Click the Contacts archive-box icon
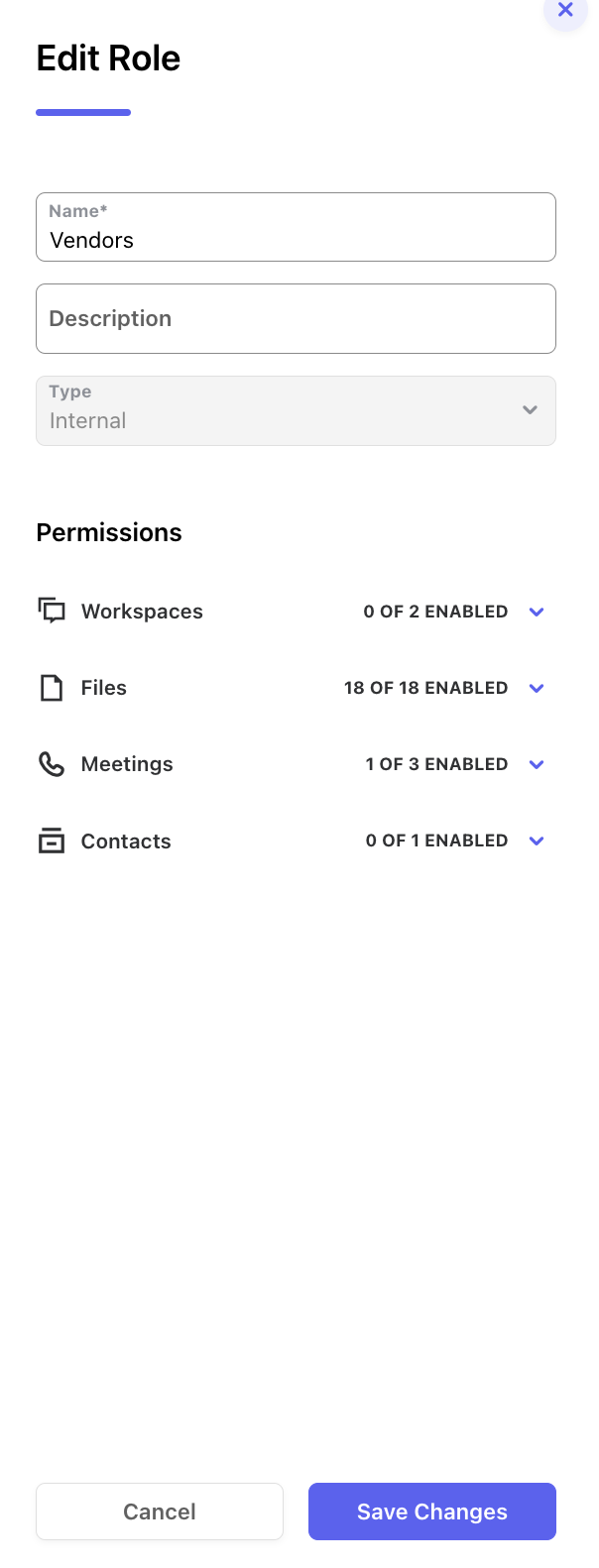This screenshot has width=599, height=1568. click(x=52, y=840)
